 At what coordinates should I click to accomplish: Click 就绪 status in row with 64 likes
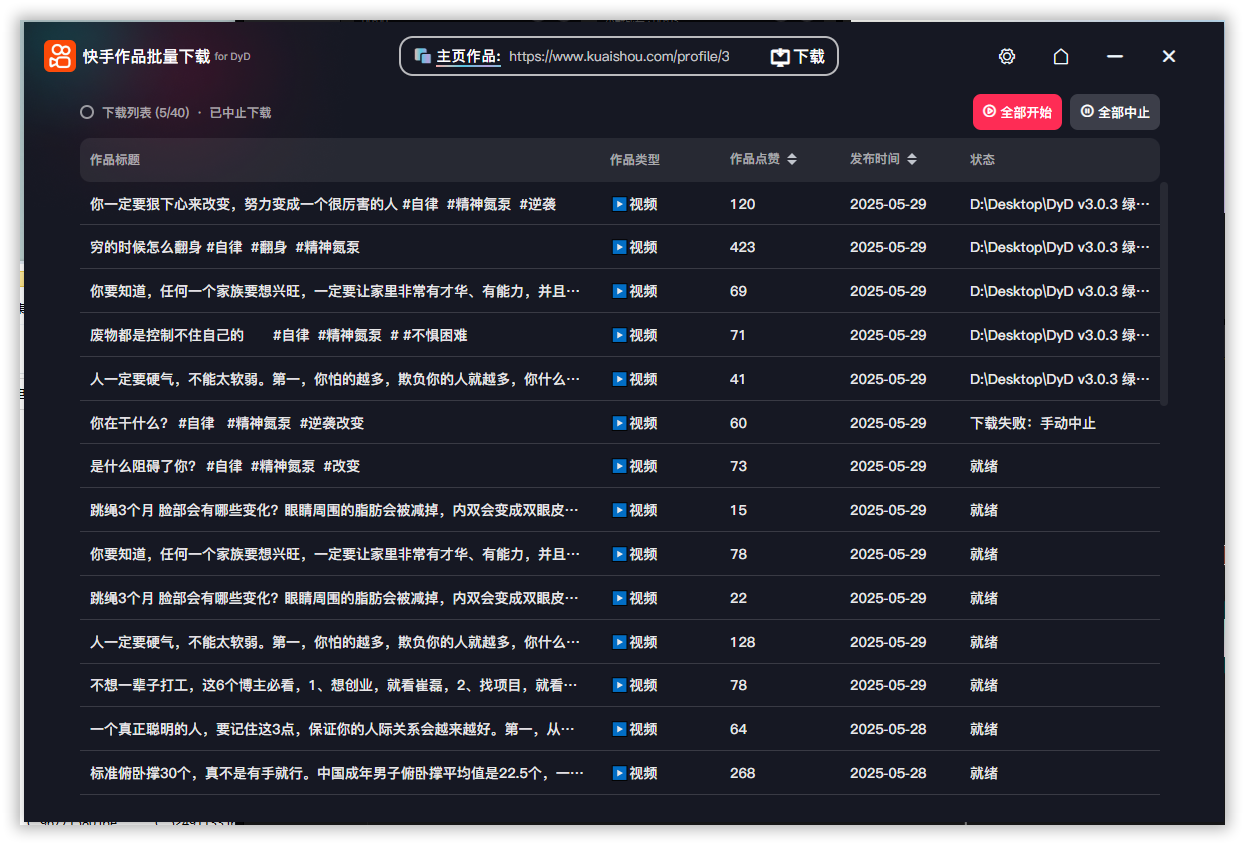click(984, 729)
